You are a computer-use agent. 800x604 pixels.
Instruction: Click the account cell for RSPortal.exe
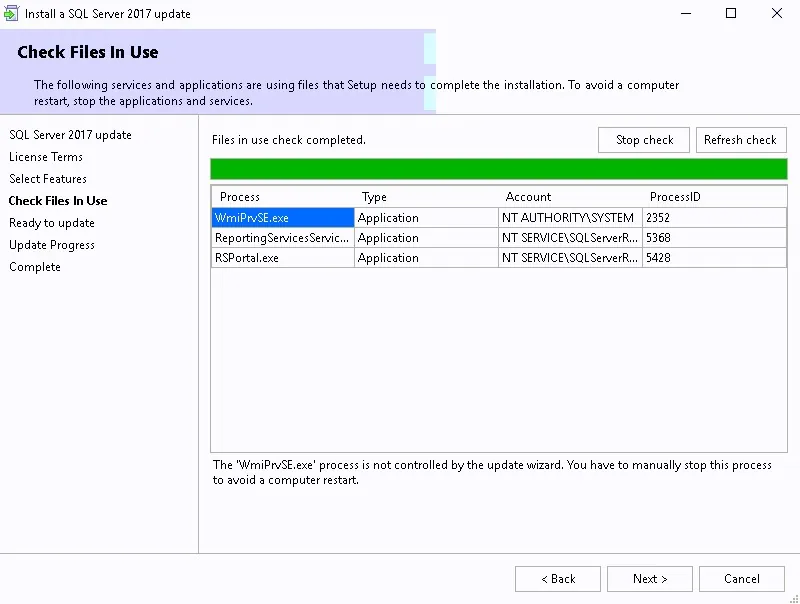[570, 258]
